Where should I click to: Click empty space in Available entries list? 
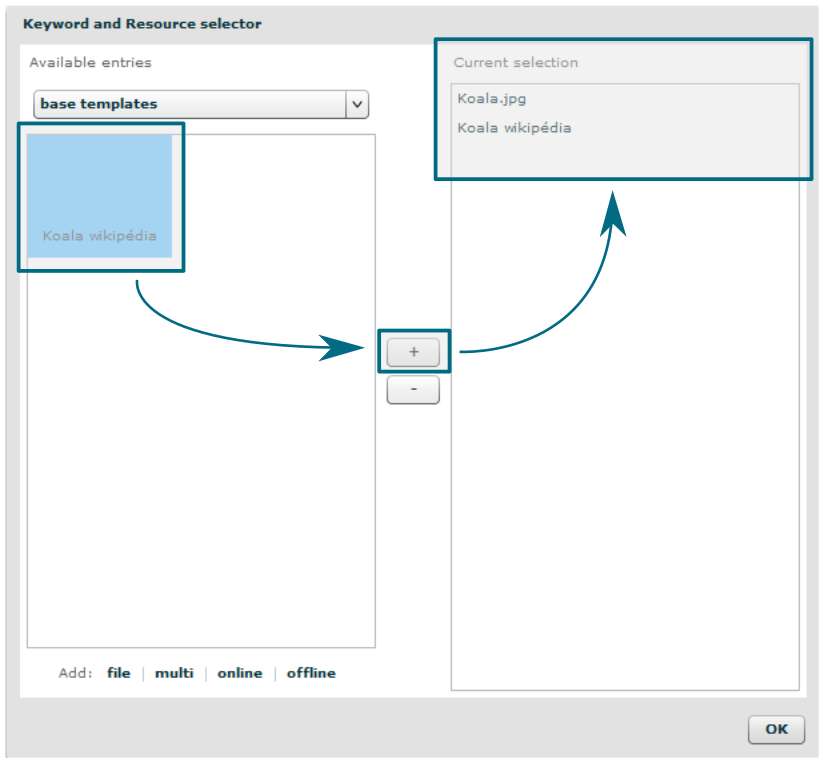pos(200,450)
